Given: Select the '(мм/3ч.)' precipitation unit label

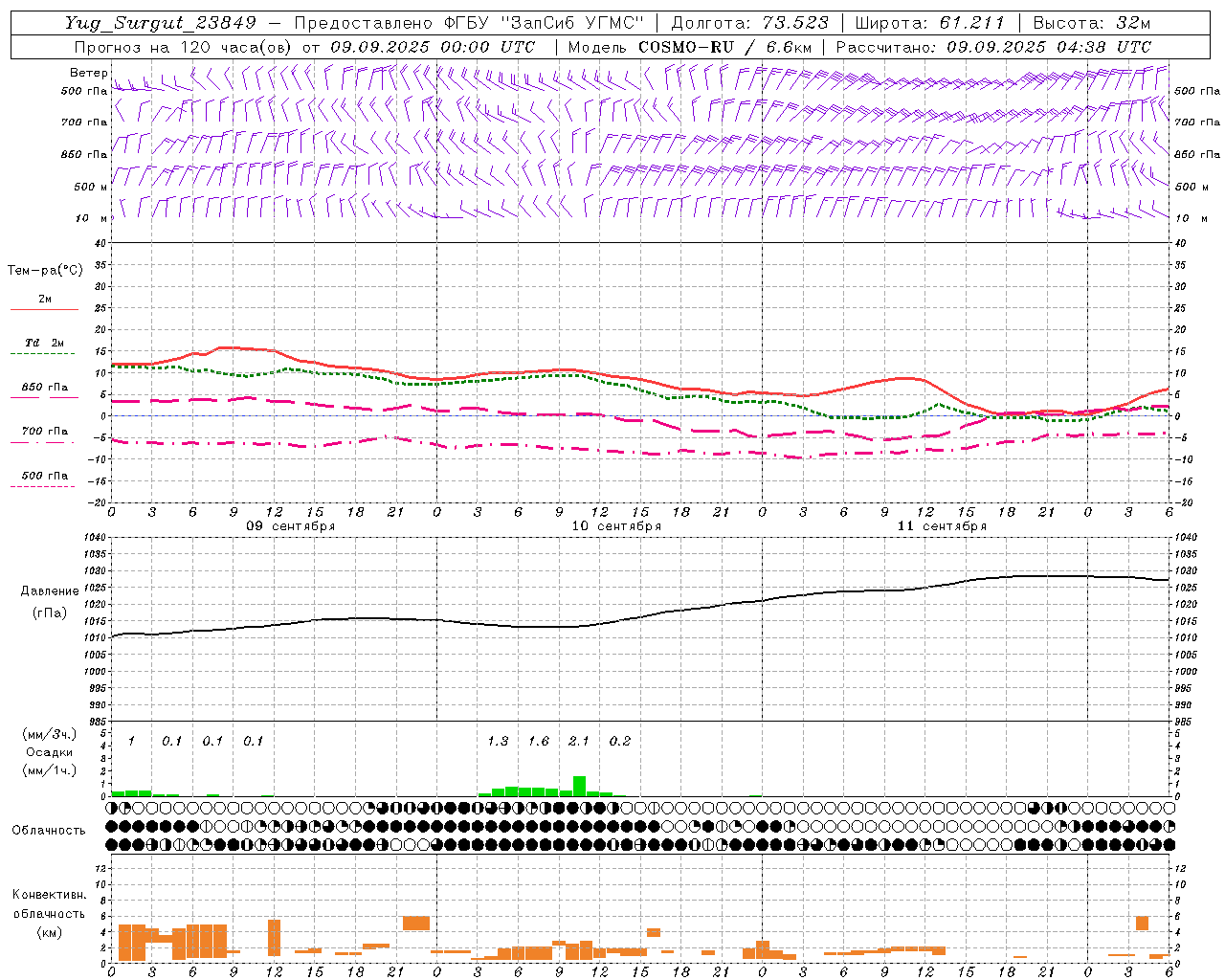Looking at the screenshot, I should tap(50, 734).
